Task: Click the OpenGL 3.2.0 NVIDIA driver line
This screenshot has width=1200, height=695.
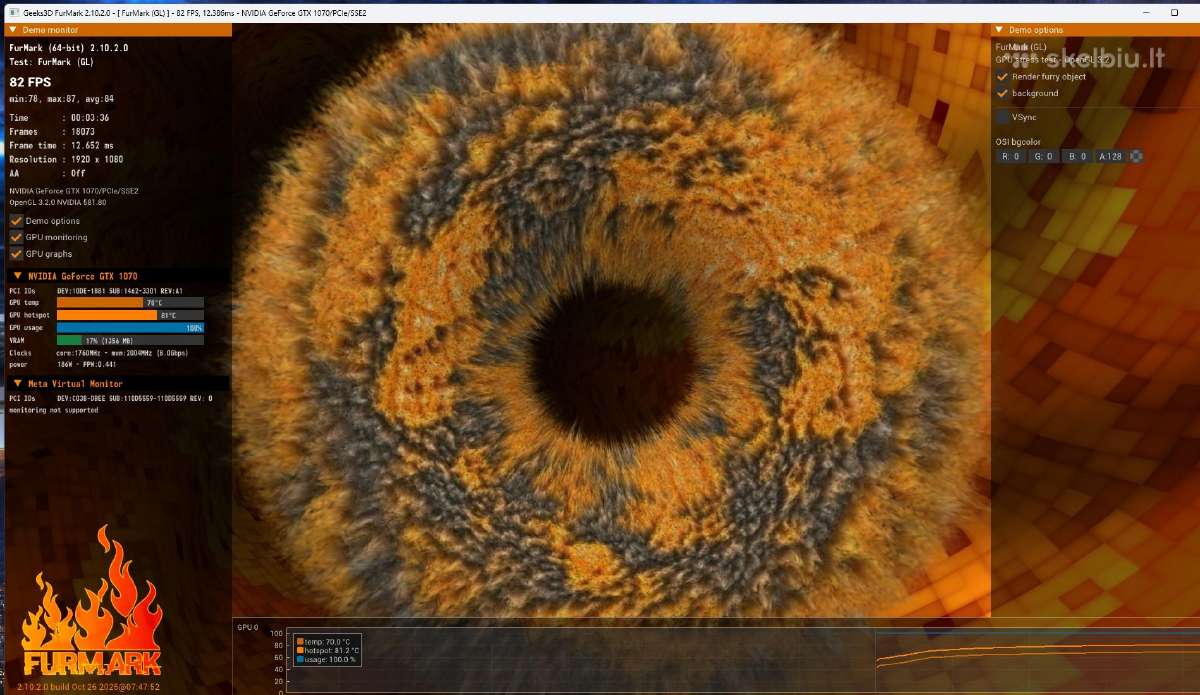Action: pyautogui.click(x=58, y=202)
